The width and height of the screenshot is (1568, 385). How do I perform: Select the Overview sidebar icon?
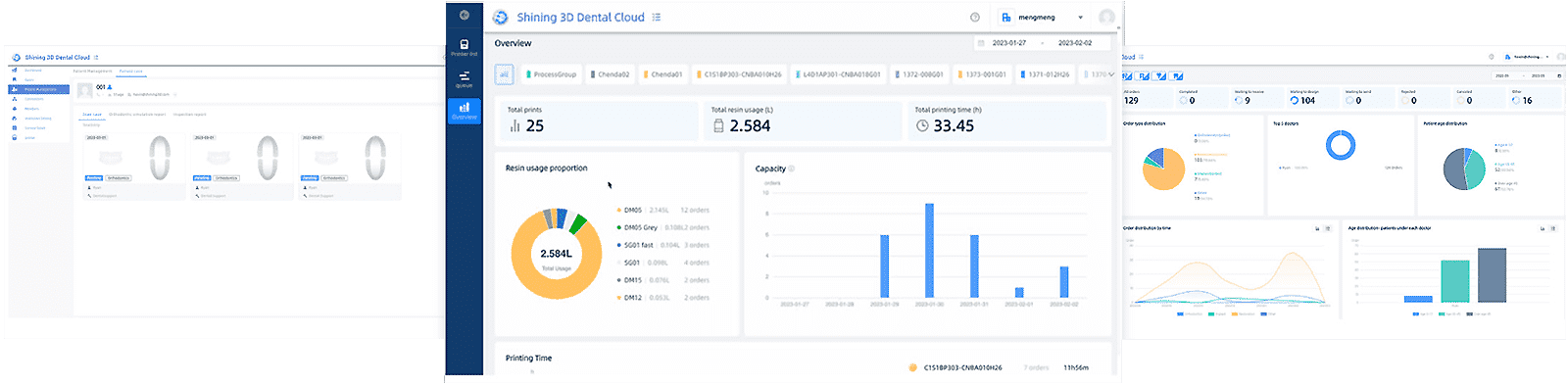click(465, 111)
